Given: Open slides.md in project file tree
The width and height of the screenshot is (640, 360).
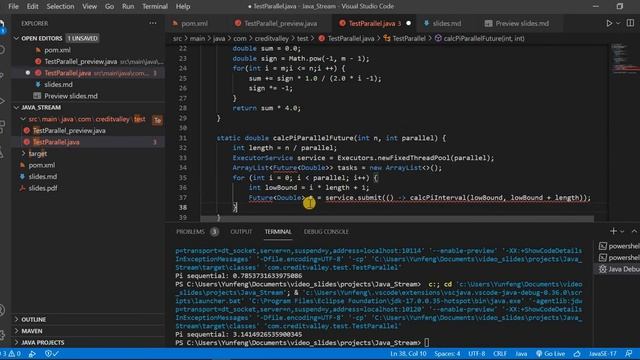Looking at the screenshot, I should tap(42, 176).
